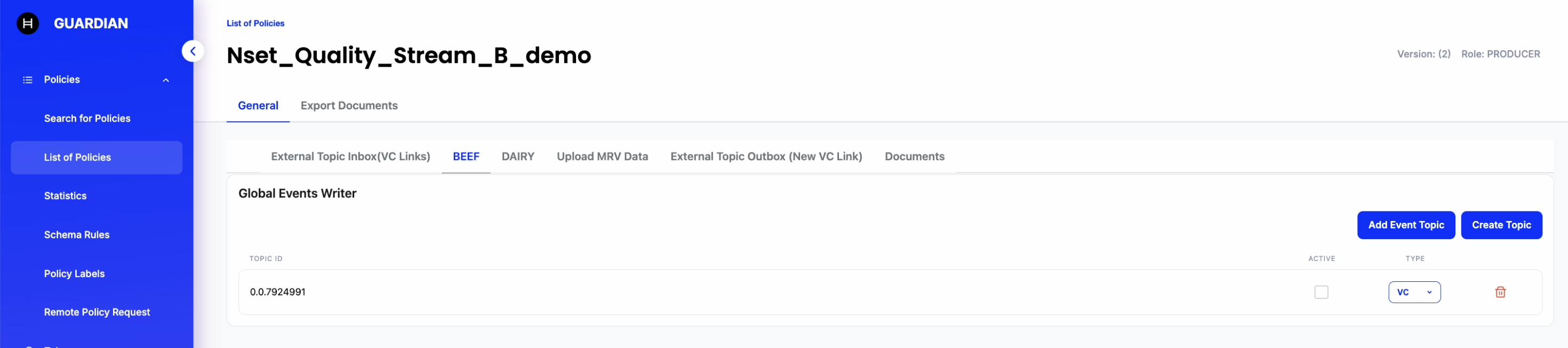Viewport: 1568px width, 348px height.
Task: Click the Policies list icon in sidebar
Action: (x=27, y=80)
